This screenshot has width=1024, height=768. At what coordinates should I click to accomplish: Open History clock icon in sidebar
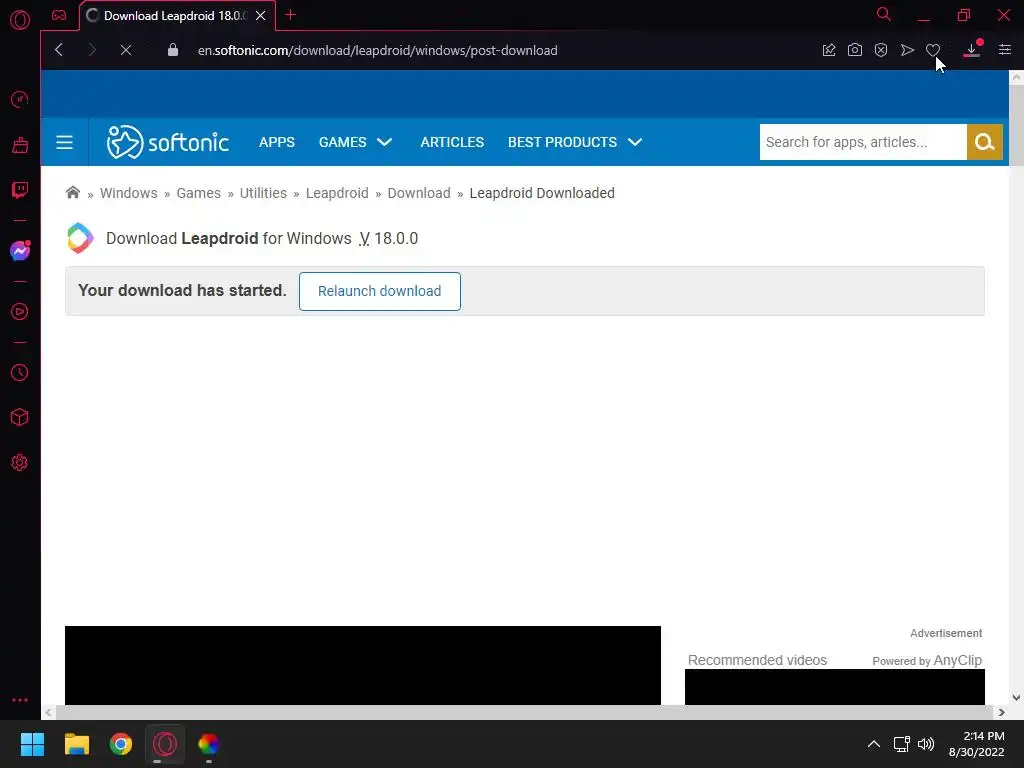point(20,372)
